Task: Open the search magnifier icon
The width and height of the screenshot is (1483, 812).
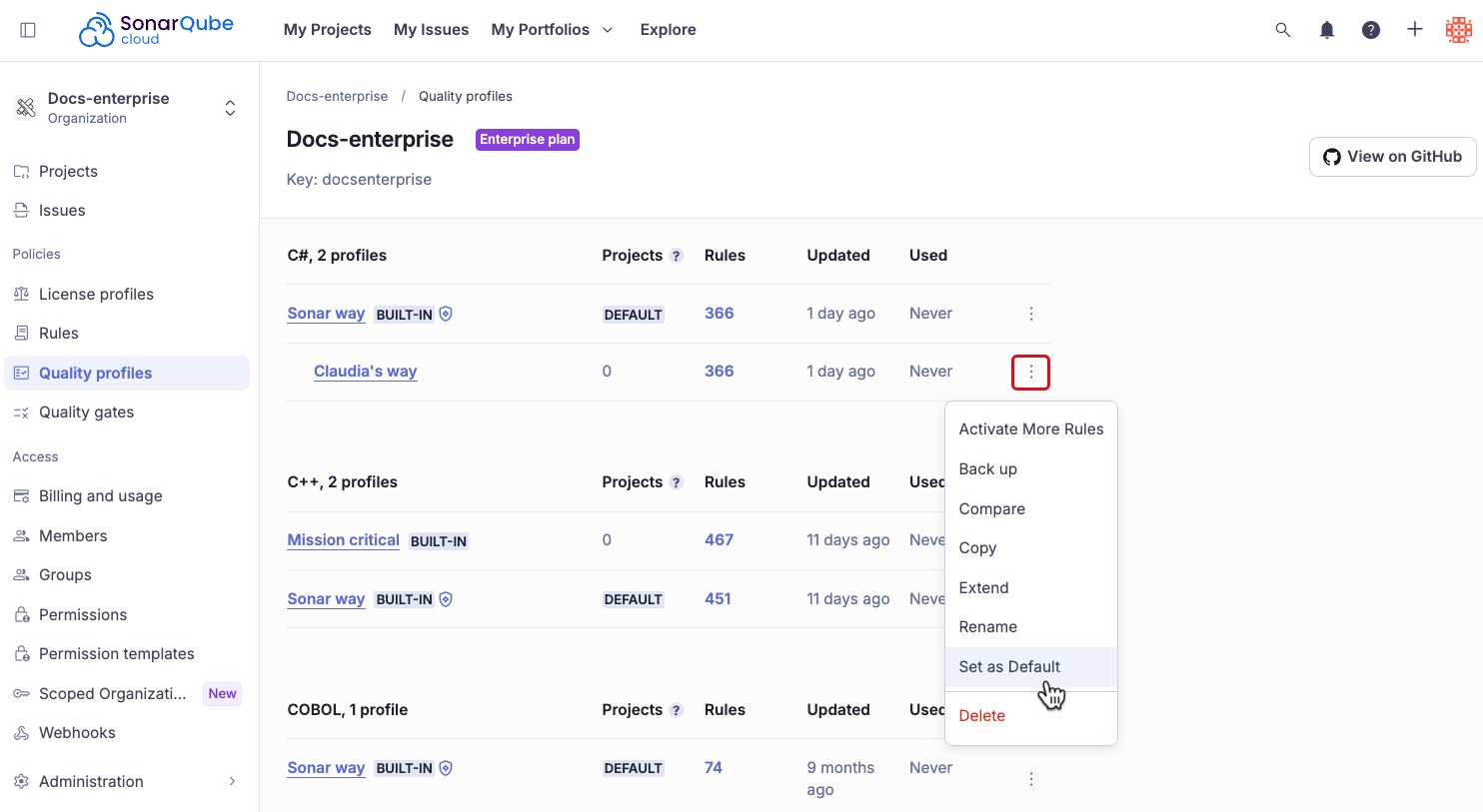Action: tap(1283, 30)
